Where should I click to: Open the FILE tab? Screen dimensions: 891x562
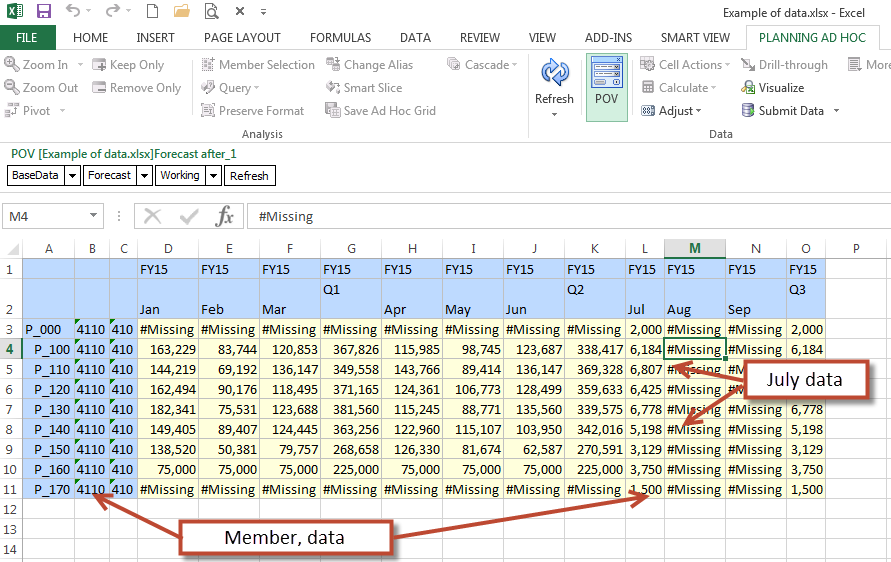27,38
